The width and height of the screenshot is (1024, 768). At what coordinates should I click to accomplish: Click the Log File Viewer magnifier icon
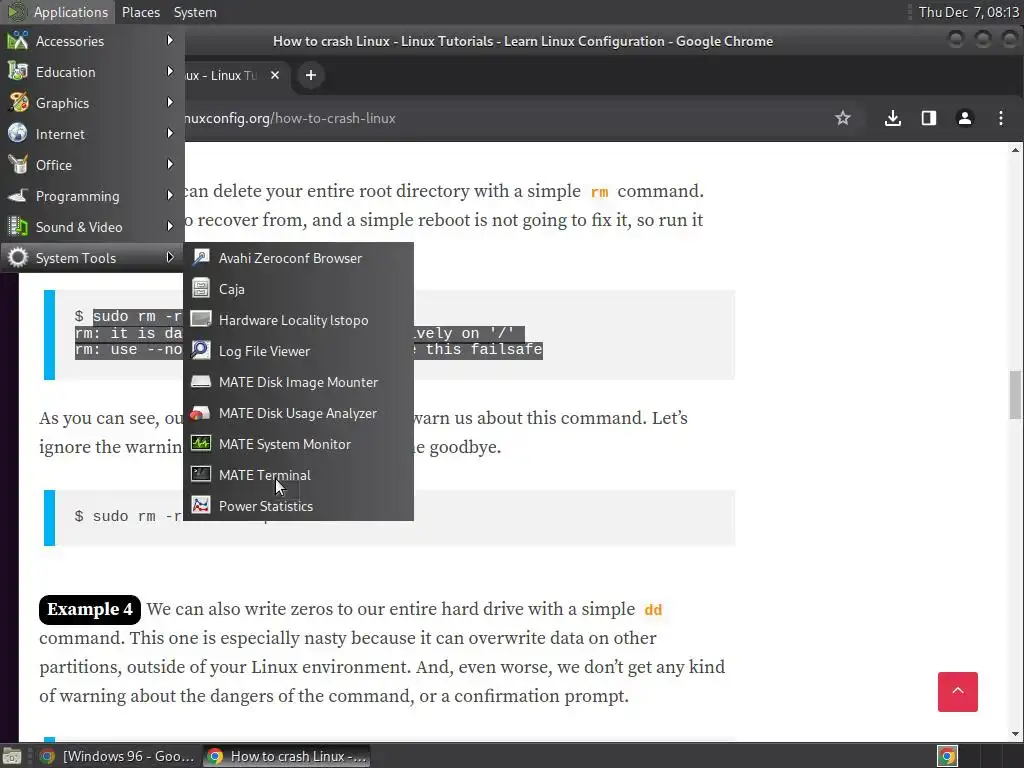pos(200,351)
